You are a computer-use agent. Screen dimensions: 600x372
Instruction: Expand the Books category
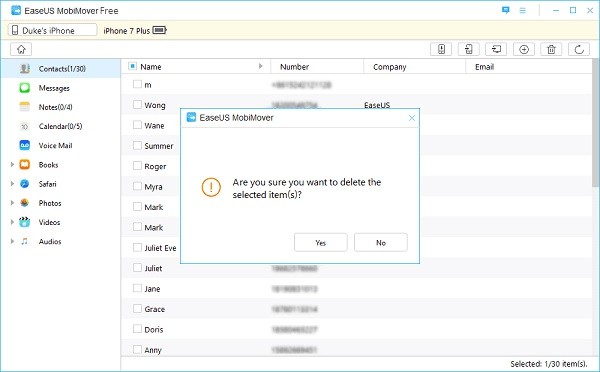point(12,165)
